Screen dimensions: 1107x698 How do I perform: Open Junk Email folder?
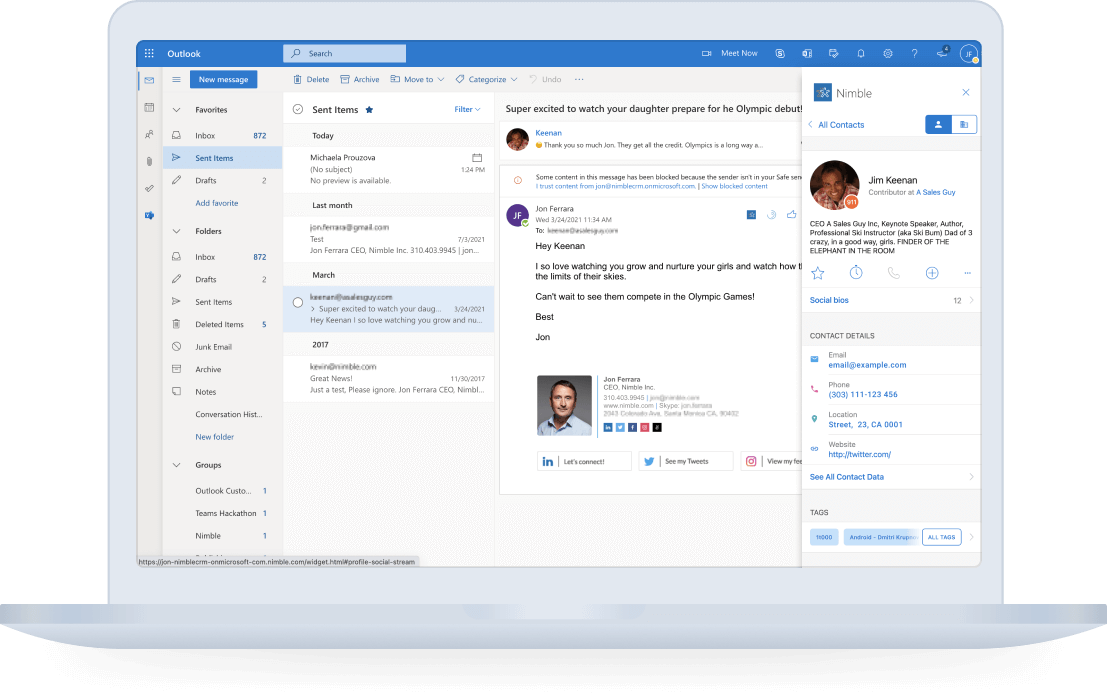click(x=222, y=347)
